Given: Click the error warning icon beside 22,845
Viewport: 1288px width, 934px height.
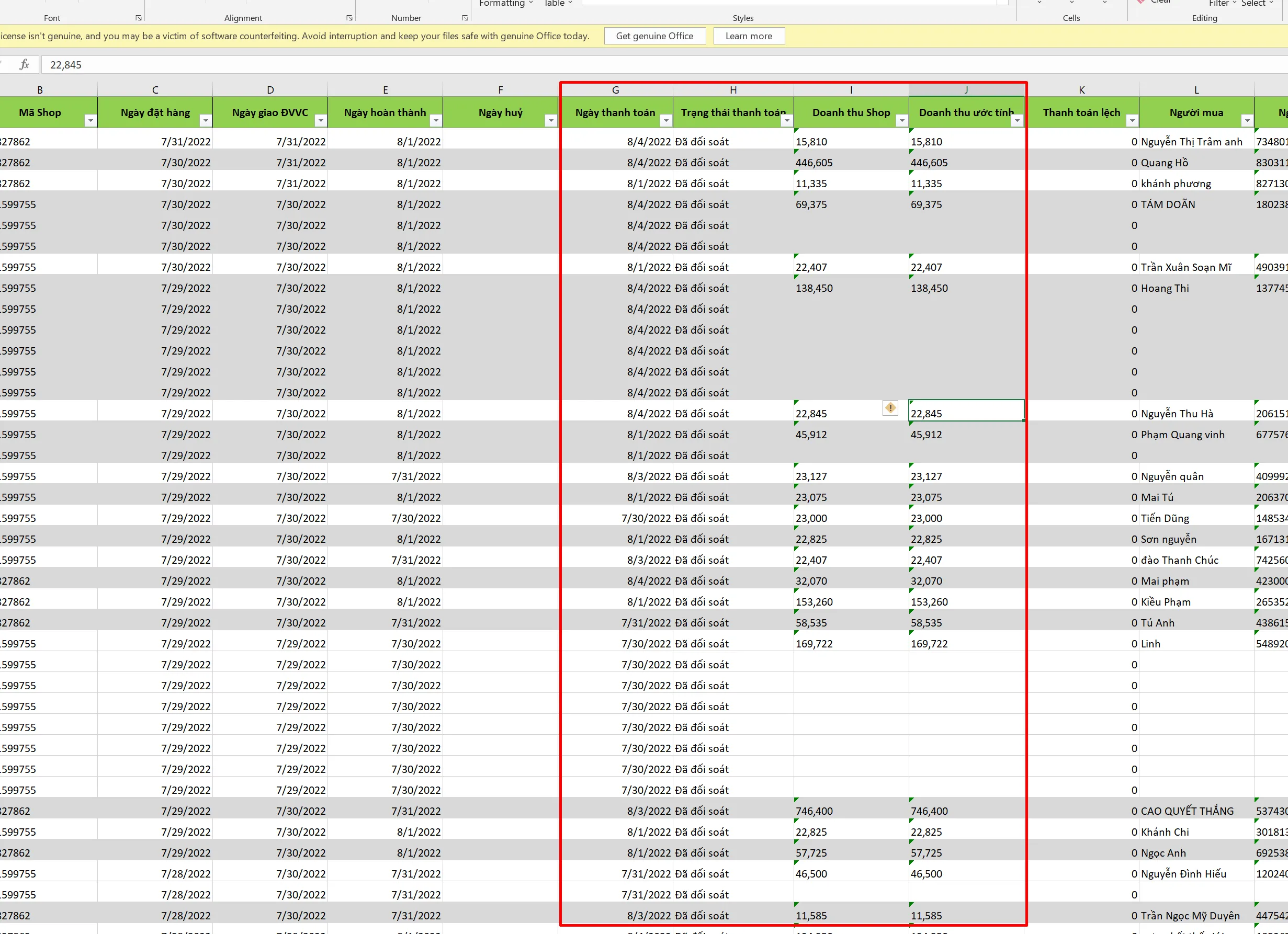Looking at the screenshot, I should [890, 408].
